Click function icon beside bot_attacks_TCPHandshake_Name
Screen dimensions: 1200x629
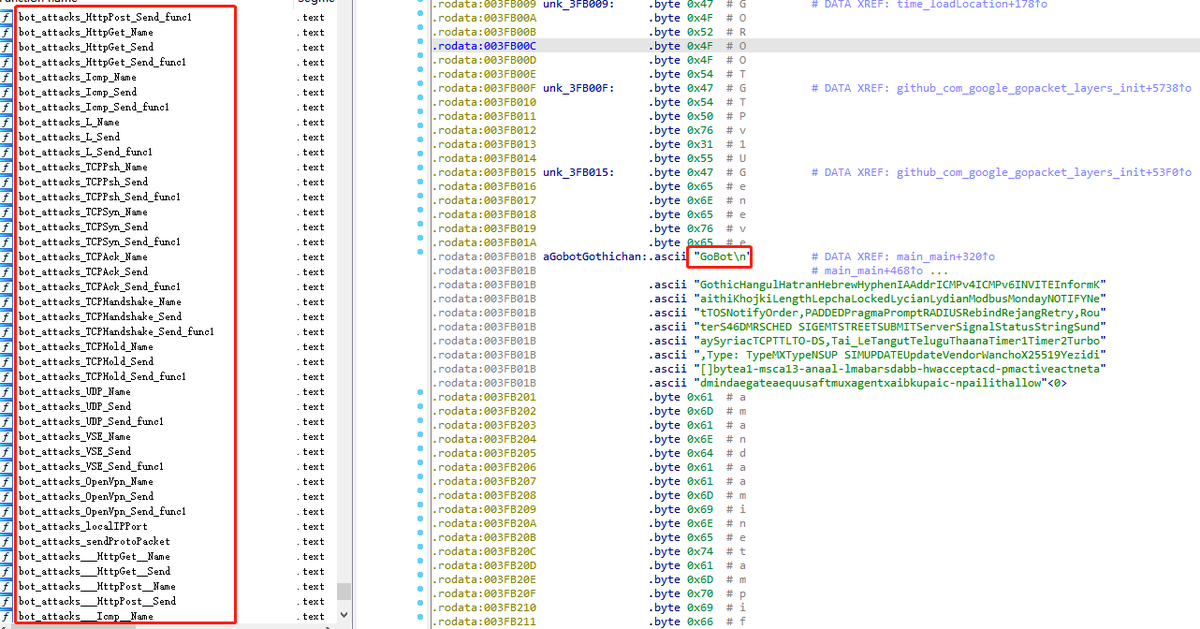[7, 302]
